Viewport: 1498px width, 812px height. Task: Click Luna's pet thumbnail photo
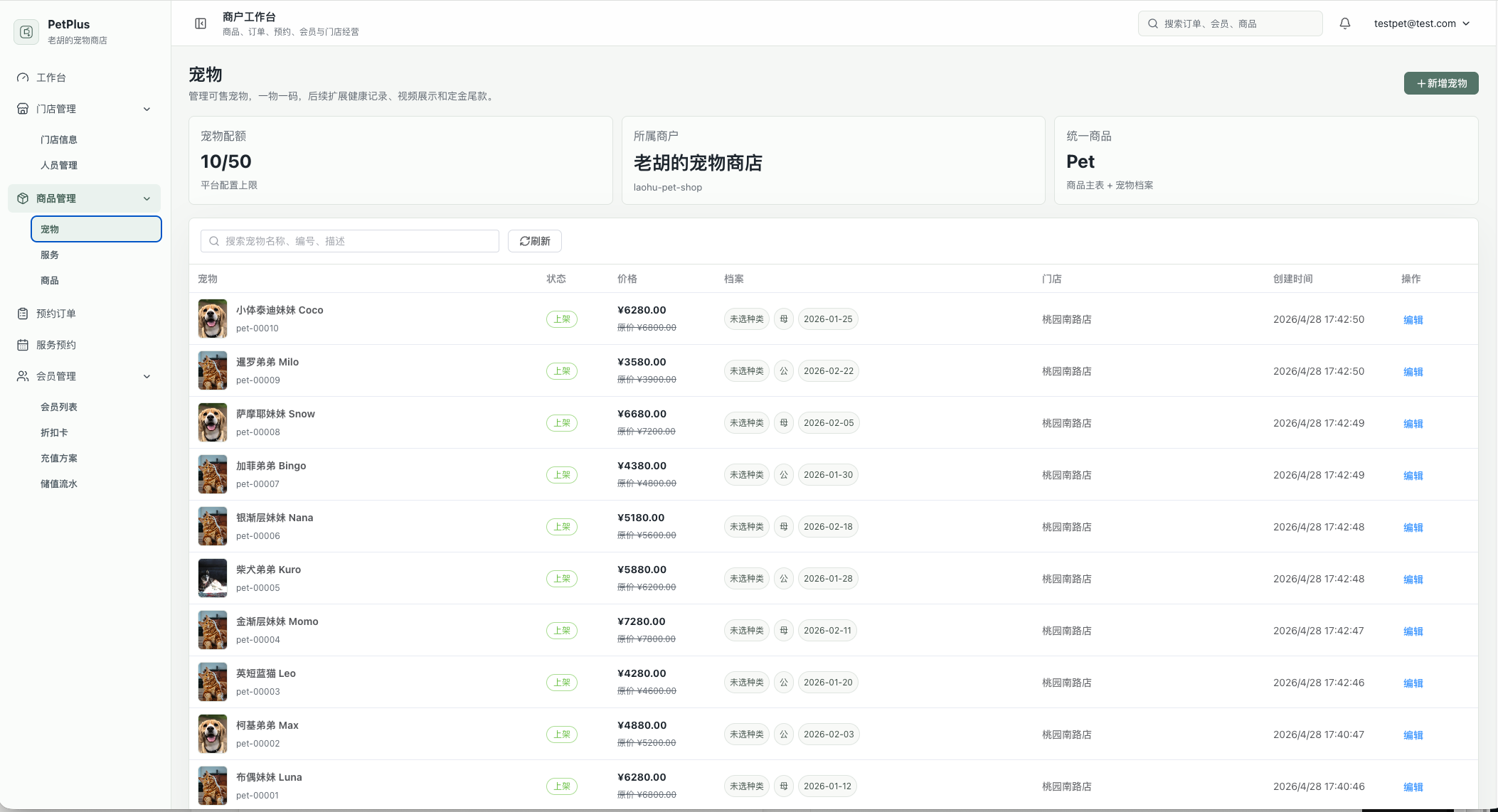[x=213, y=786]
